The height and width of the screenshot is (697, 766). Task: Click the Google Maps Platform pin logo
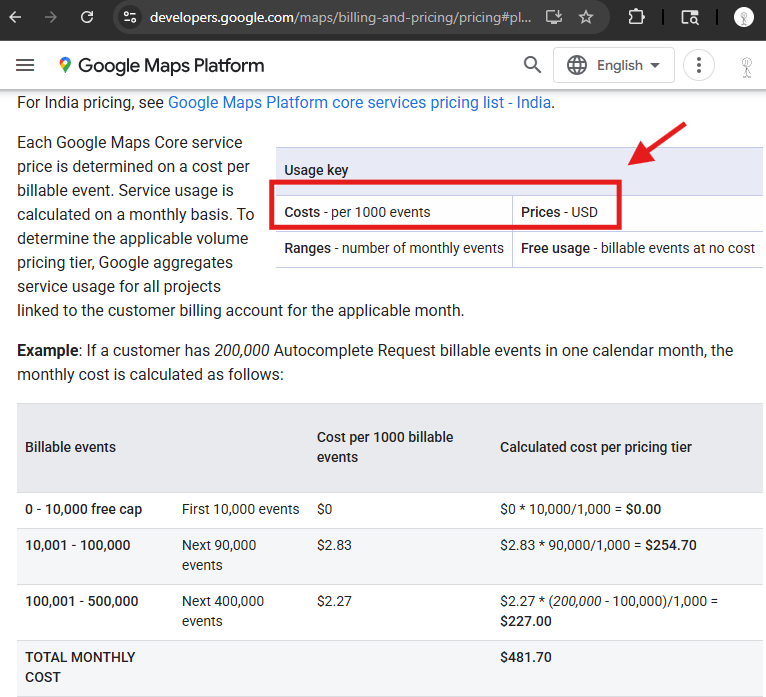65,65
